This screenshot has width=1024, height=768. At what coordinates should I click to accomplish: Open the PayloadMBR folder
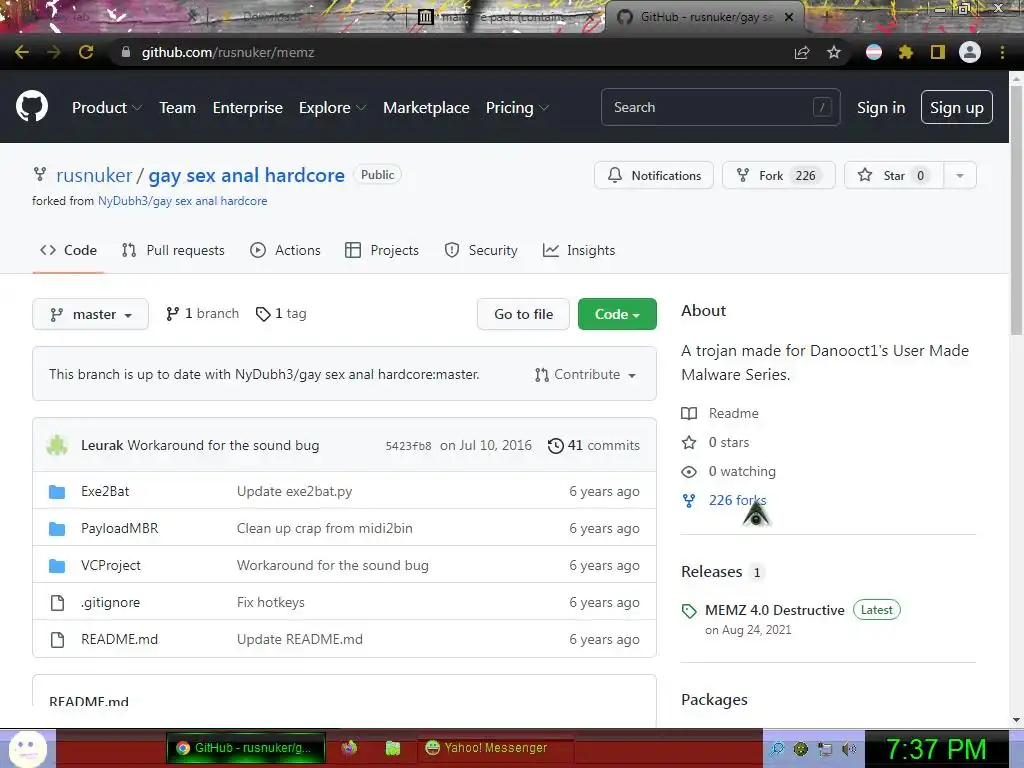tap(120, 528)
